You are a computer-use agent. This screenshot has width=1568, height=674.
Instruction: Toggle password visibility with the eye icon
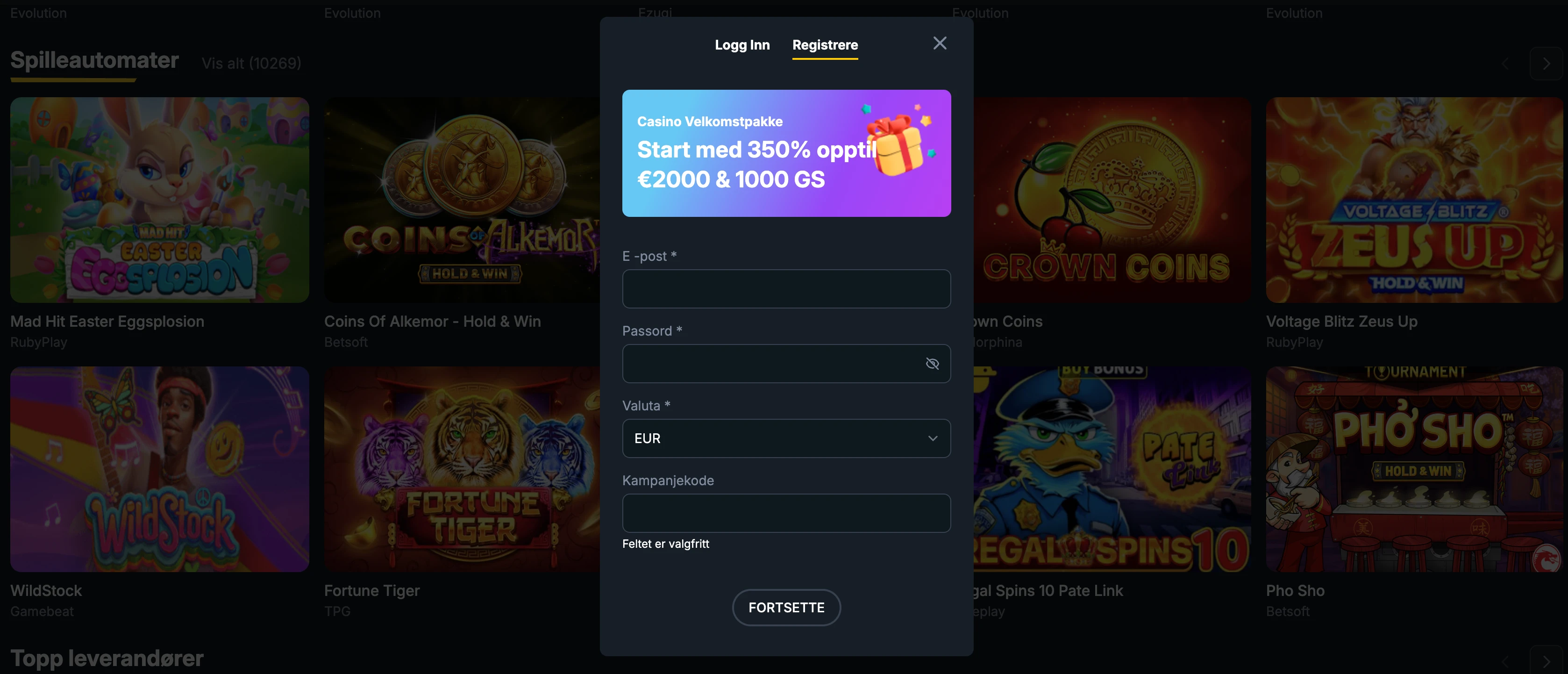click(x=932, y=364)
